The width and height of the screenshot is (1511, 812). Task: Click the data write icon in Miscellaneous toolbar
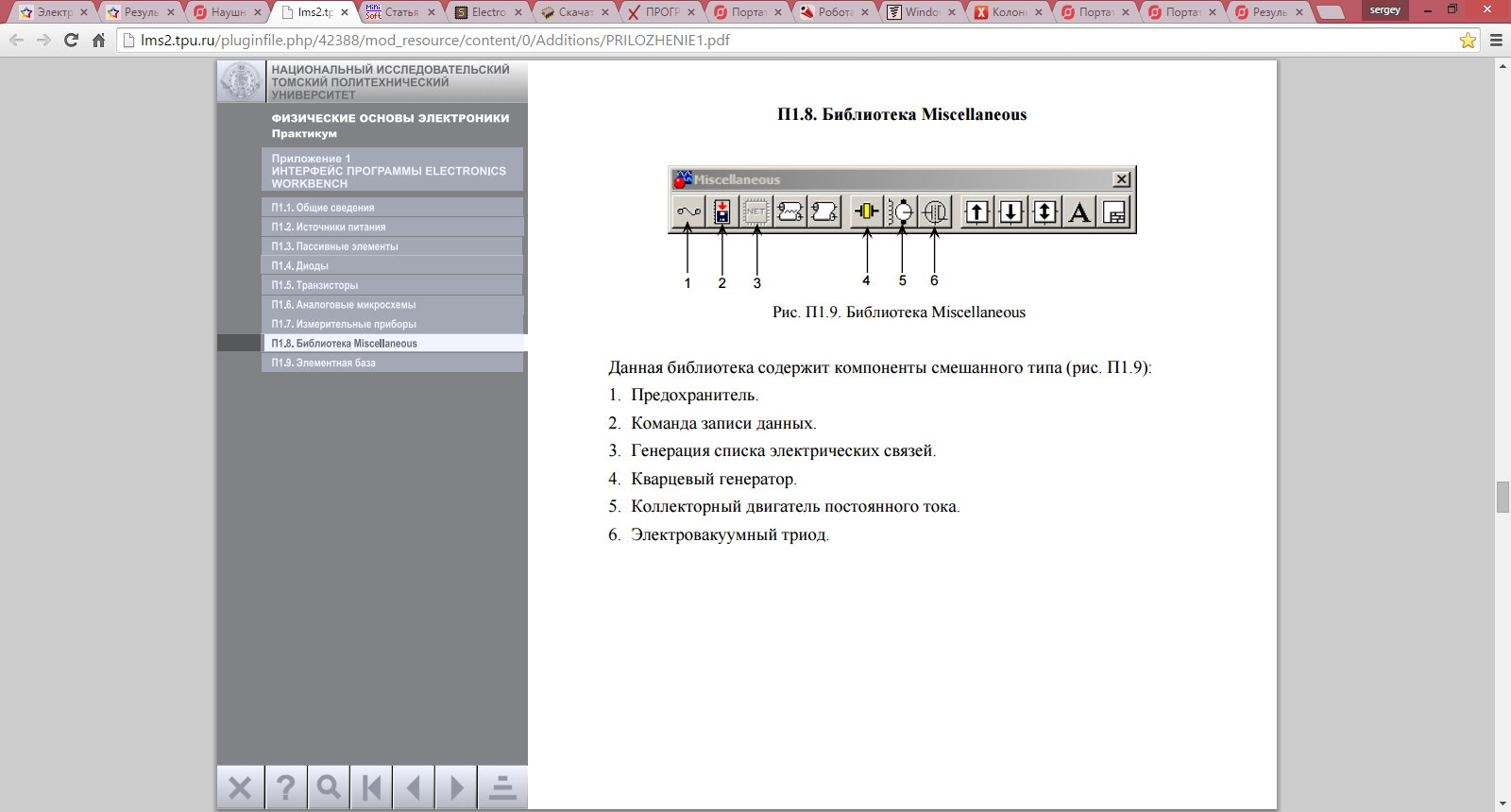tap(722, 212)
